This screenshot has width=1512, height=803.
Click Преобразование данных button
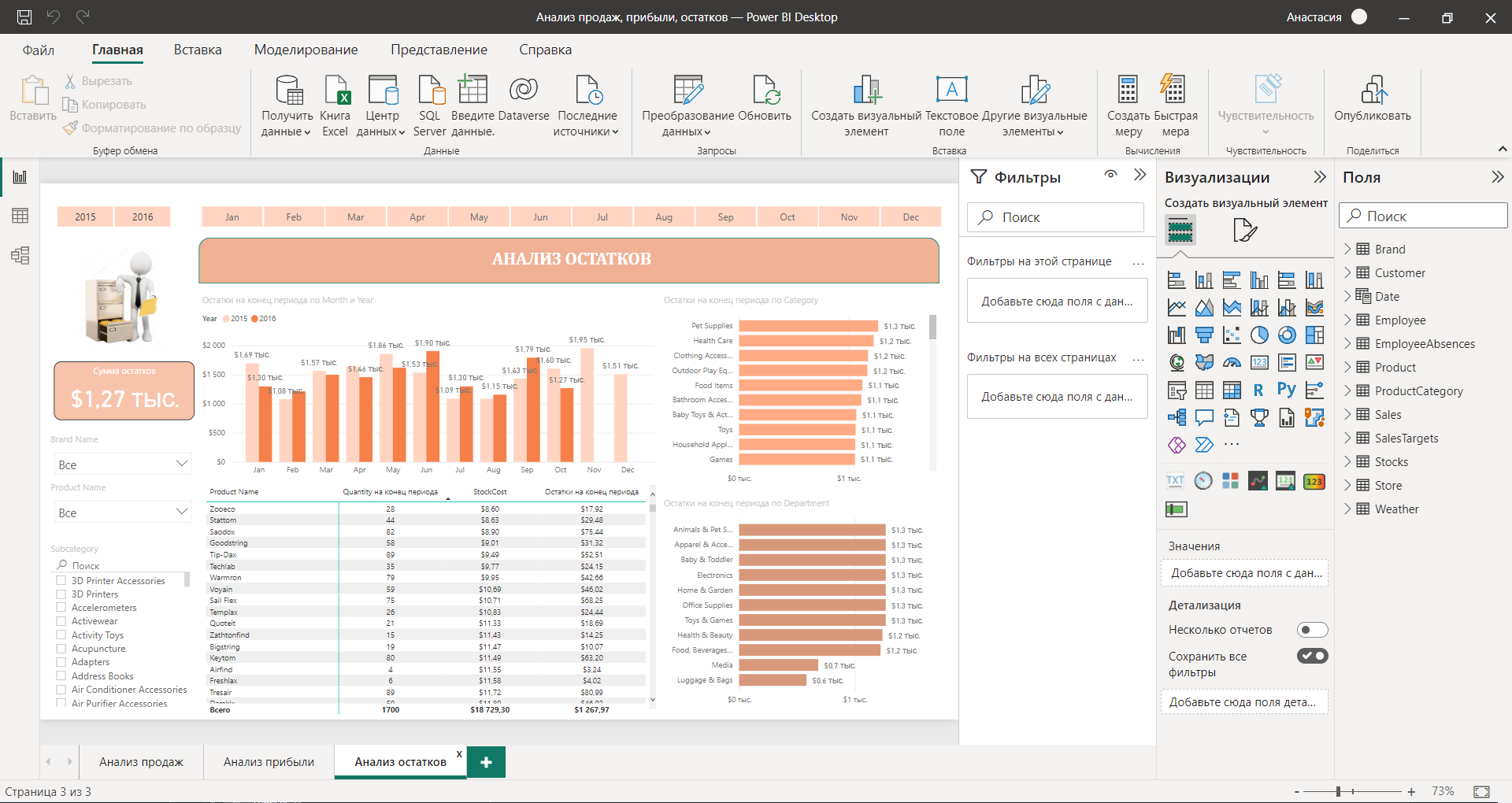click(687, 105)
